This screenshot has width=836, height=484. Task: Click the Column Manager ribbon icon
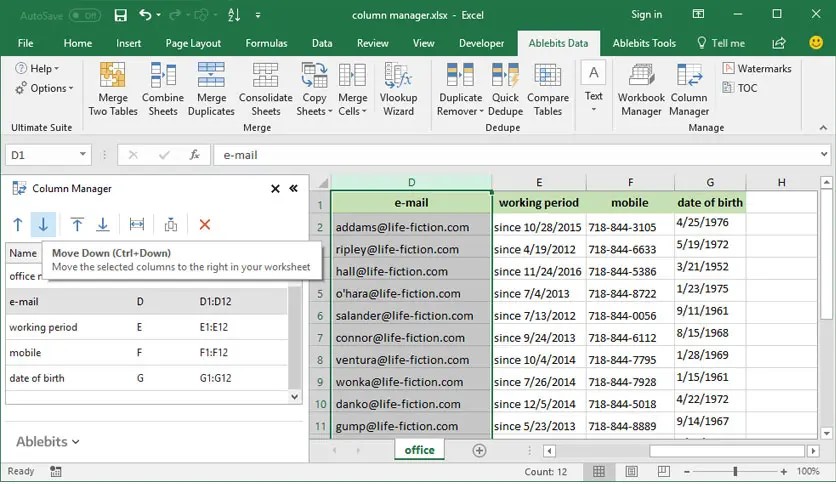pyautogui.click(x=689, y=77)
